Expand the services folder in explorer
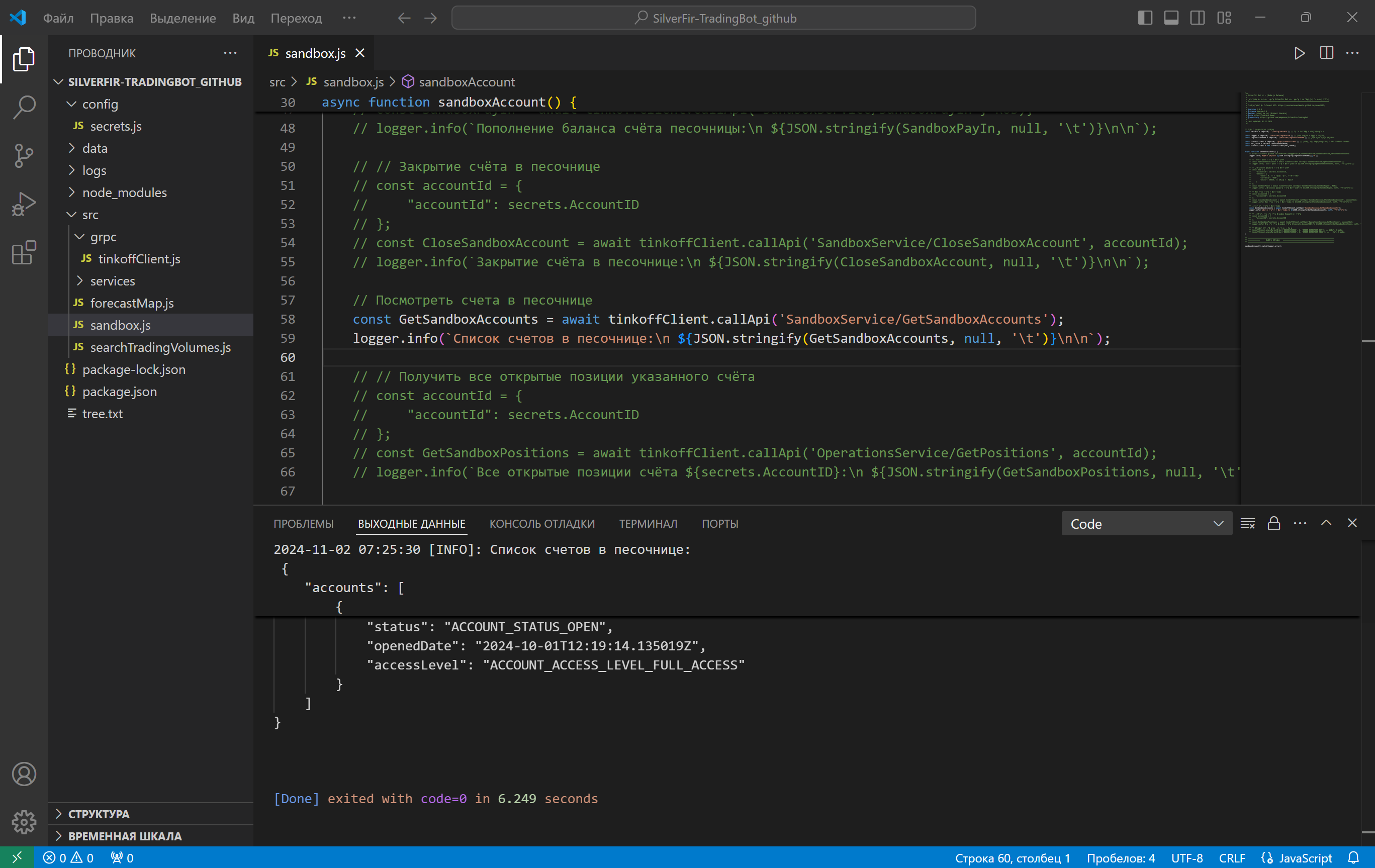 point(113,280)
